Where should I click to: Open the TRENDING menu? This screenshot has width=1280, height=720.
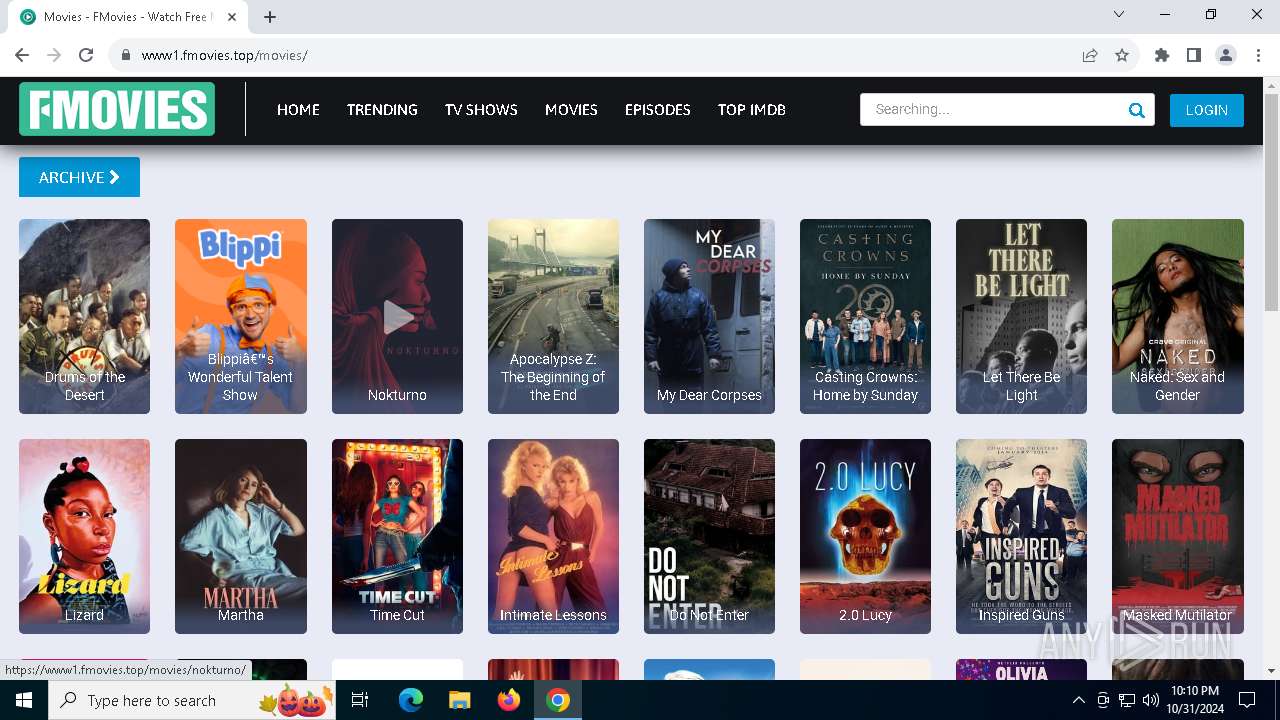[x=382, y=110]
